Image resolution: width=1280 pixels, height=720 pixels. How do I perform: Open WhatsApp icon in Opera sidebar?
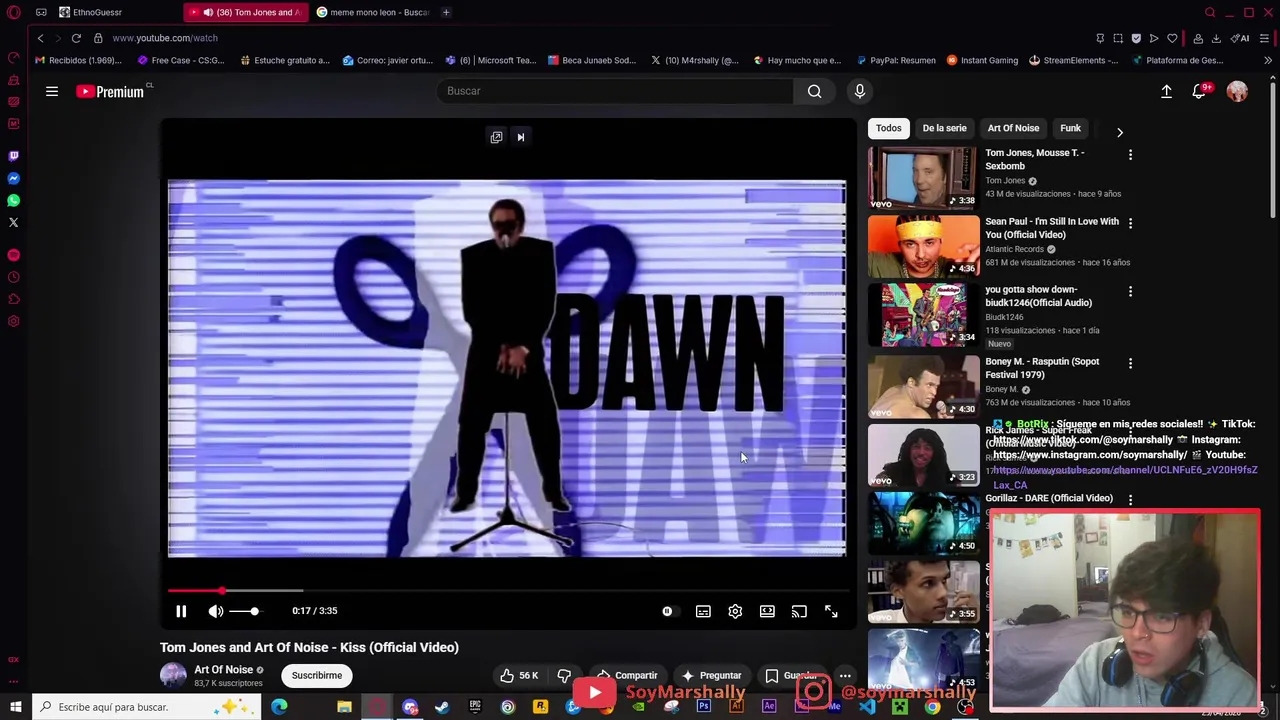[x=13, y=200]
